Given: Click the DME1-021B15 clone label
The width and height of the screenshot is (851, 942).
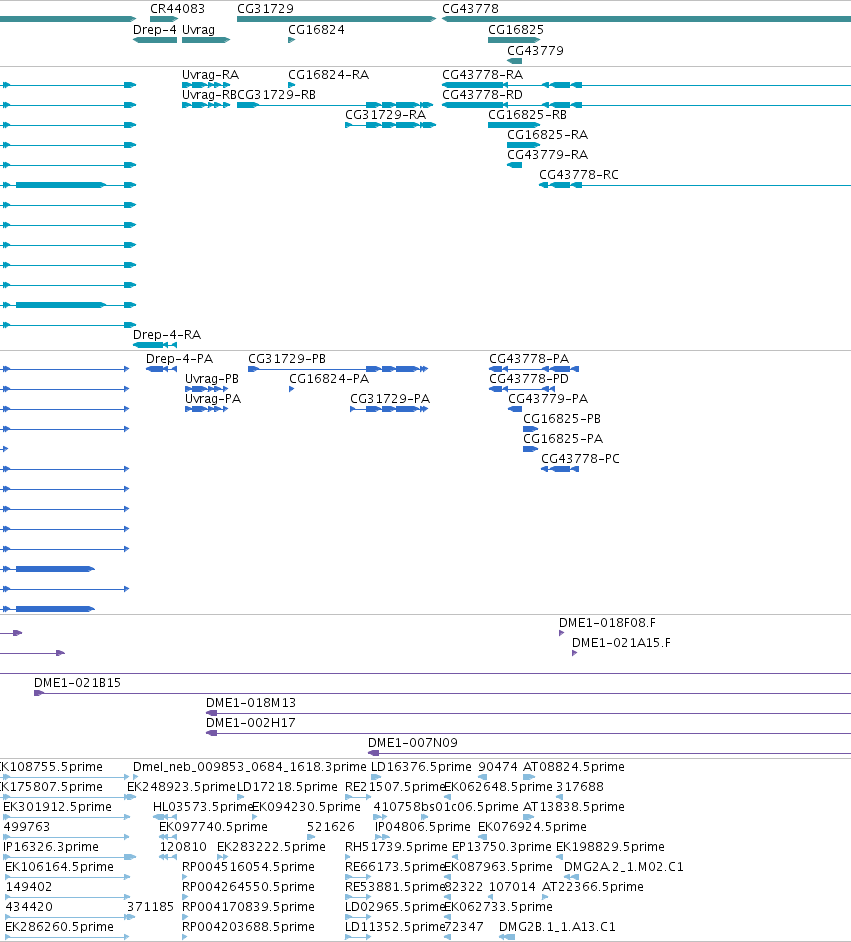Looking at the screenshot, I should click(77, 683).
